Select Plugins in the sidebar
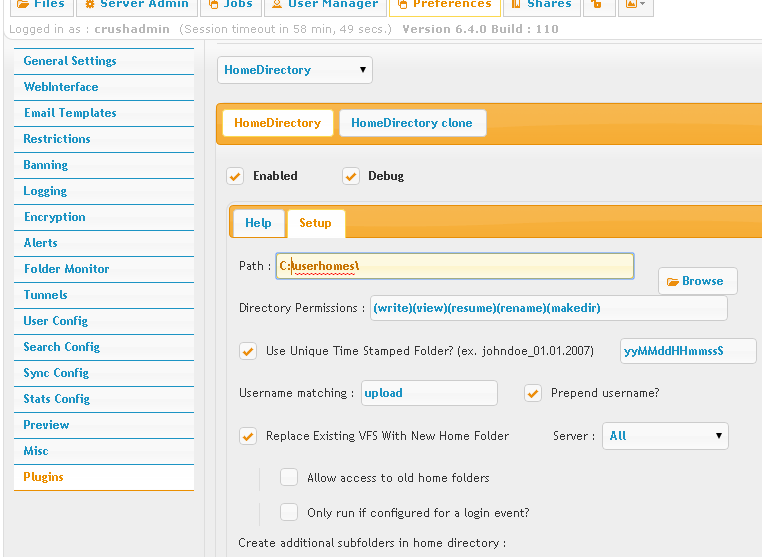762x557 pixels. tap(104, 477)
